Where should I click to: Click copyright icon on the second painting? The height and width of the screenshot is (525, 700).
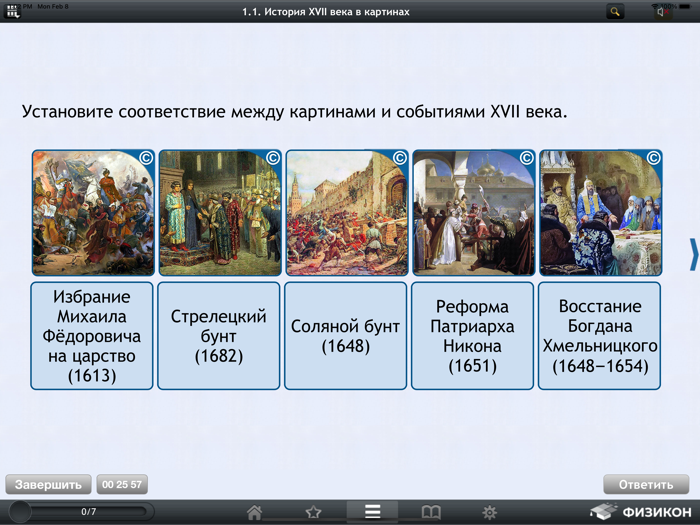pos(273,158)
